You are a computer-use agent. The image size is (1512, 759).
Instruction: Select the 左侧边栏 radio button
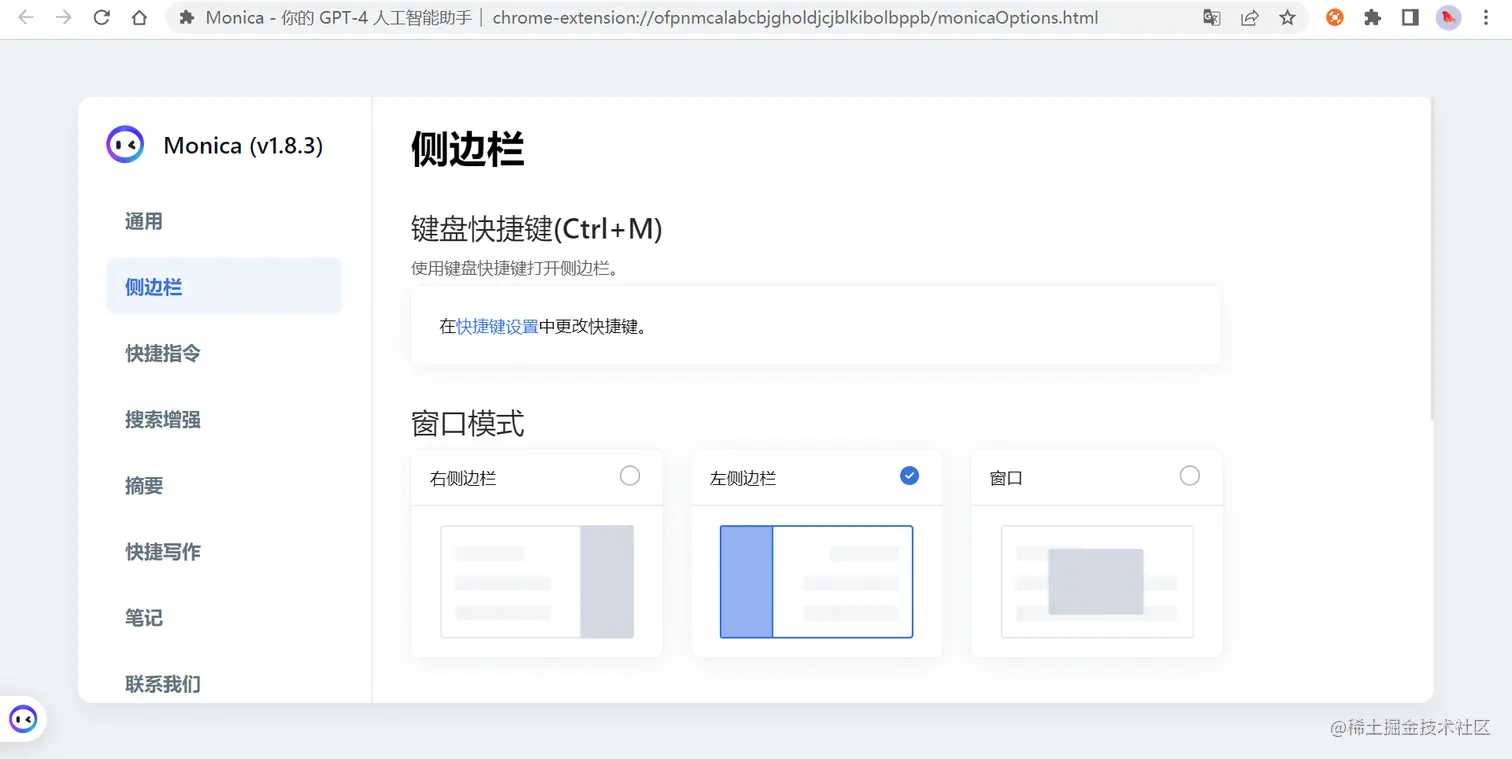[909, 476]
